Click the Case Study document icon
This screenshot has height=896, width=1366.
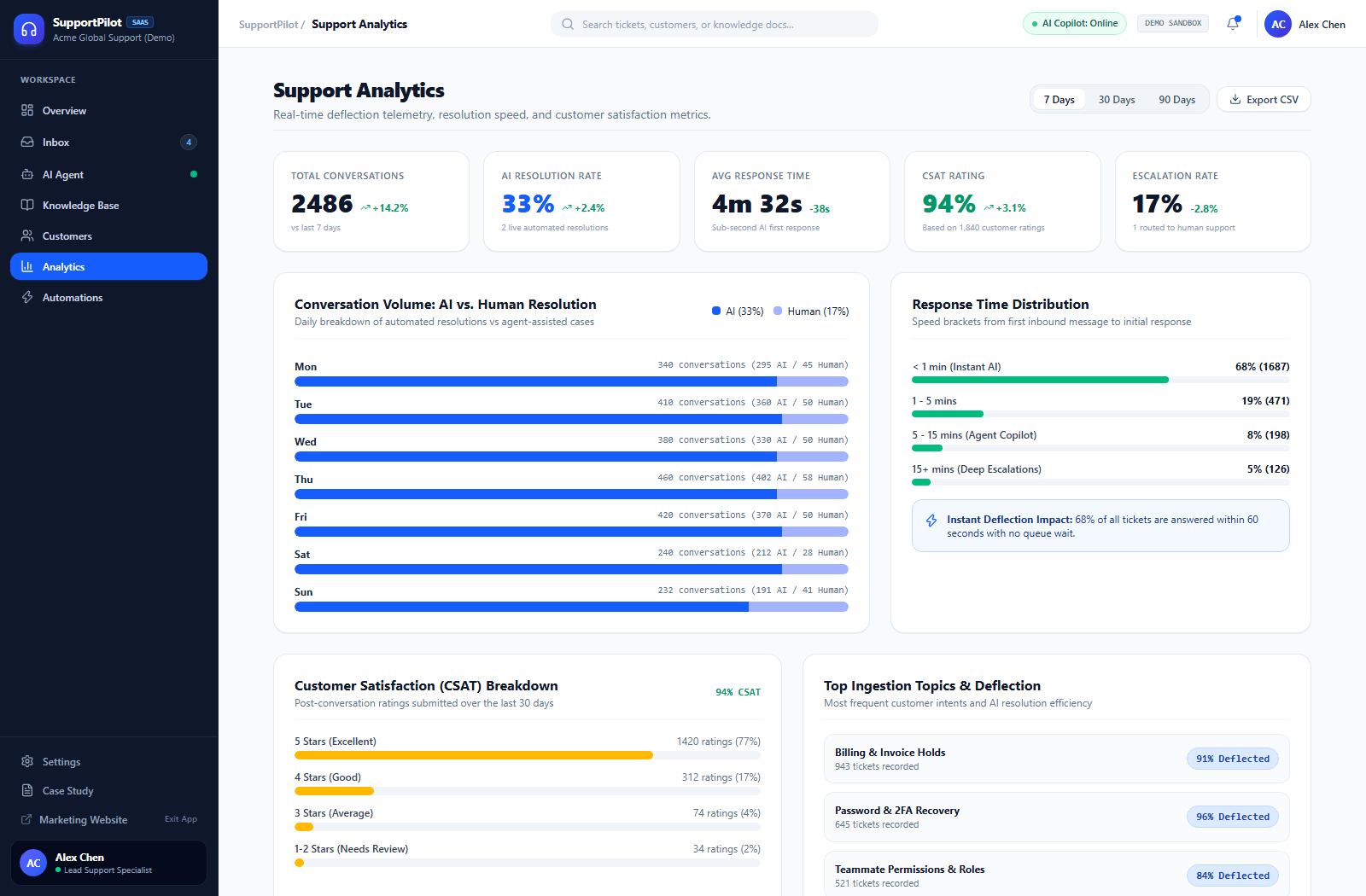pos(27,790)
